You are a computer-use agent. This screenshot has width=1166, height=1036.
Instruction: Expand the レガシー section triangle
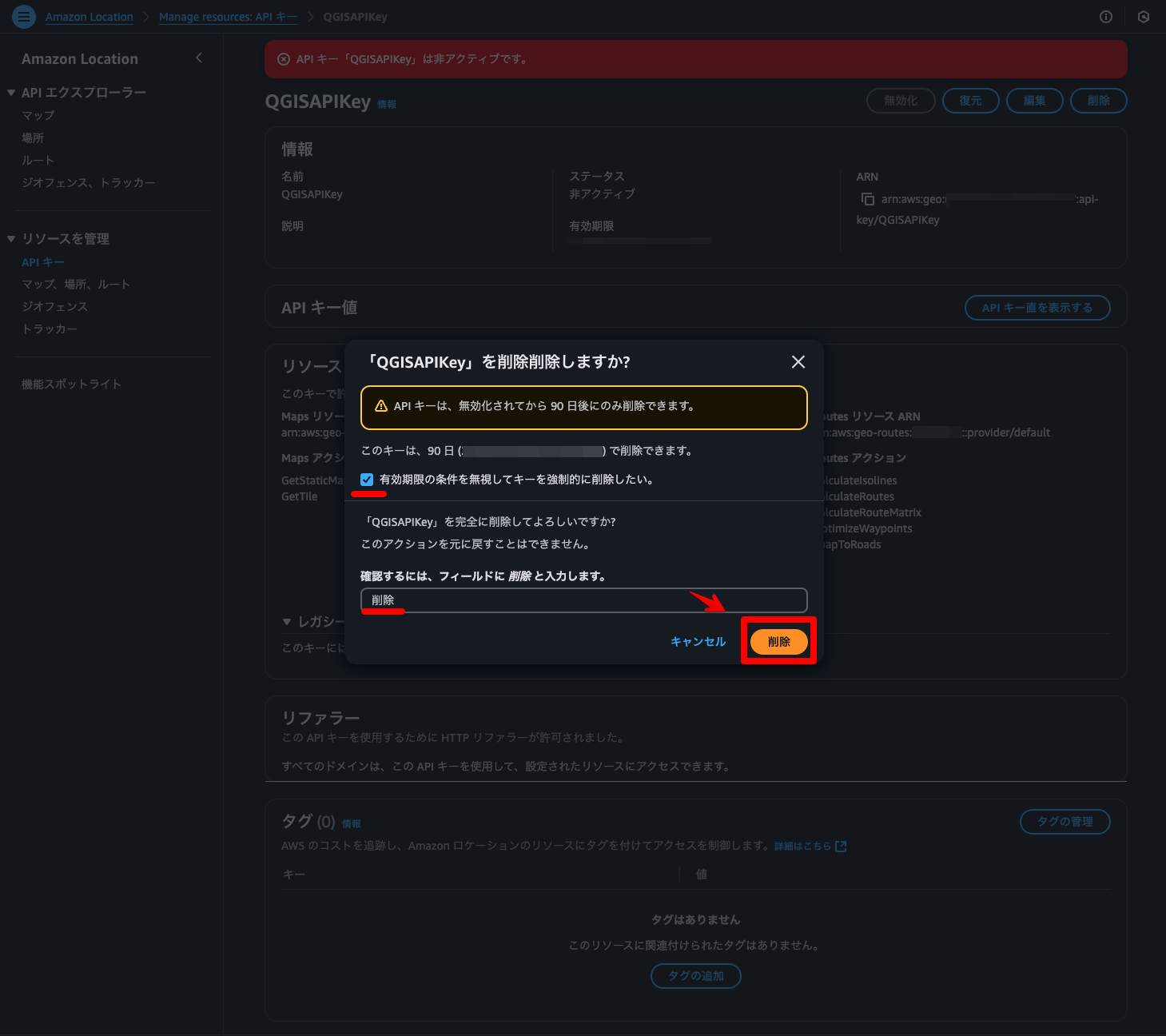[x=287, y=622]
